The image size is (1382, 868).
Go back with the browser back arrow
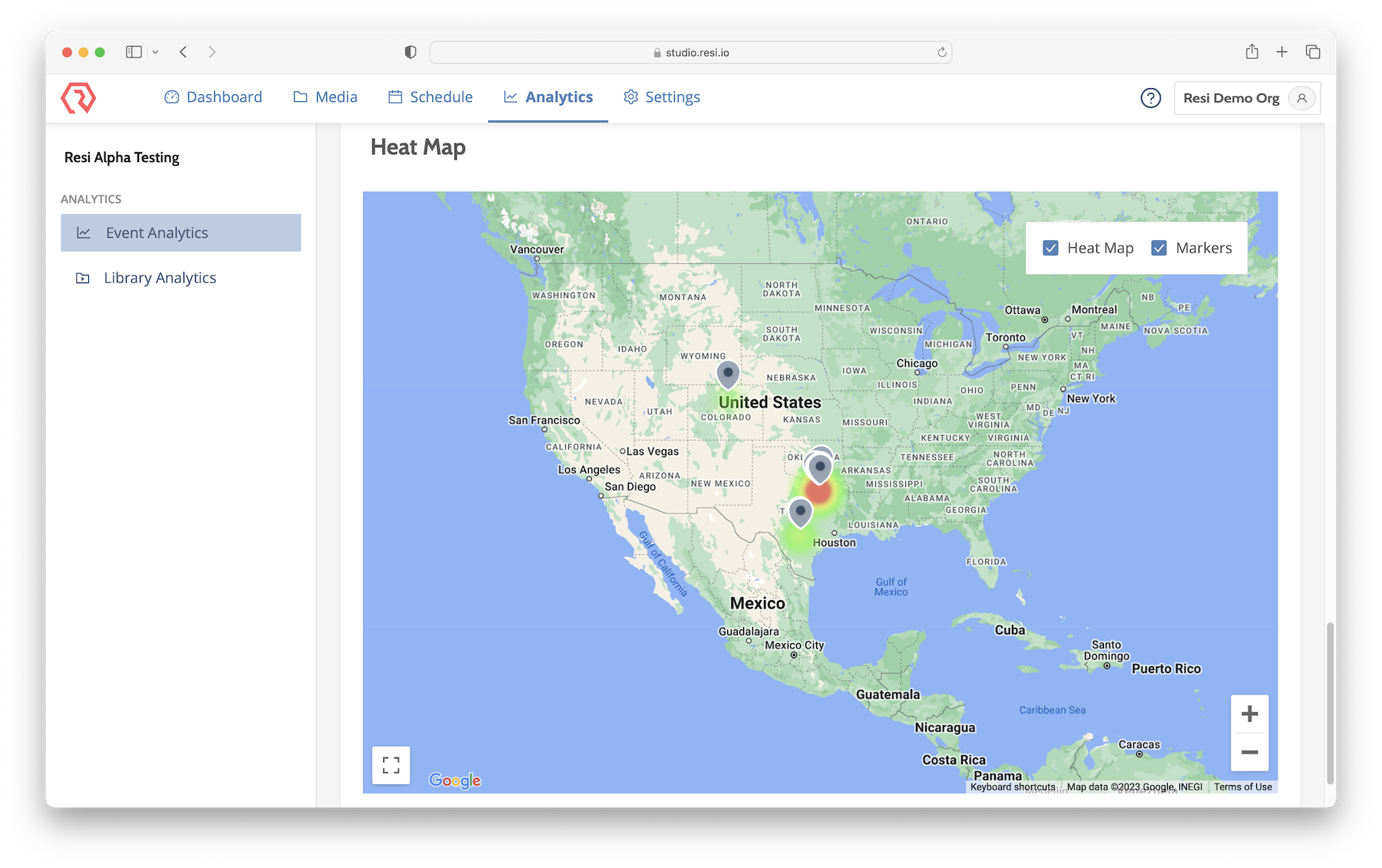pos(183,52)
